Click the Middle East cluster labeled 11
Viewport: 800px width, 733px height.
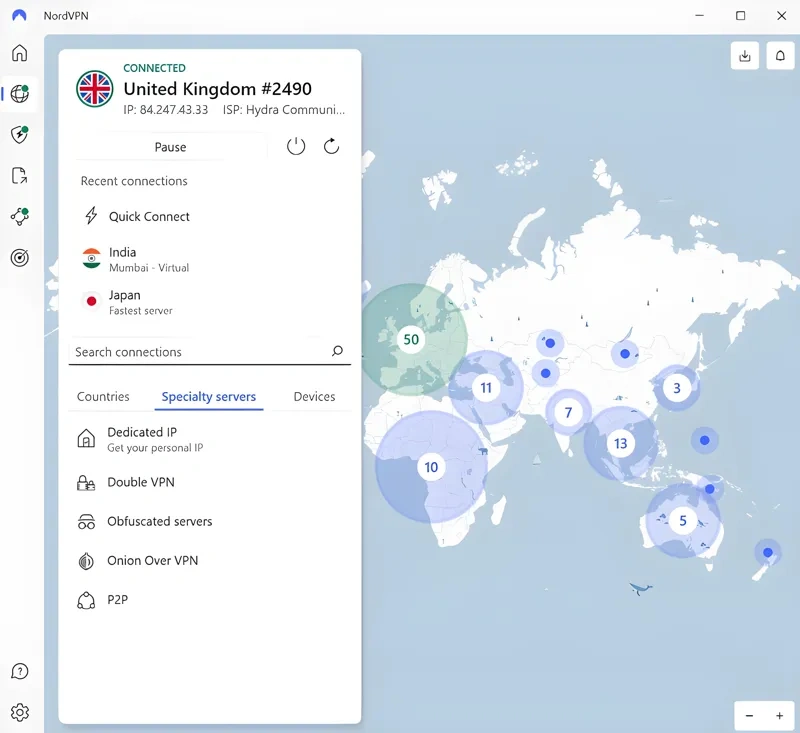pyautogui.click(x=486, y=388)
